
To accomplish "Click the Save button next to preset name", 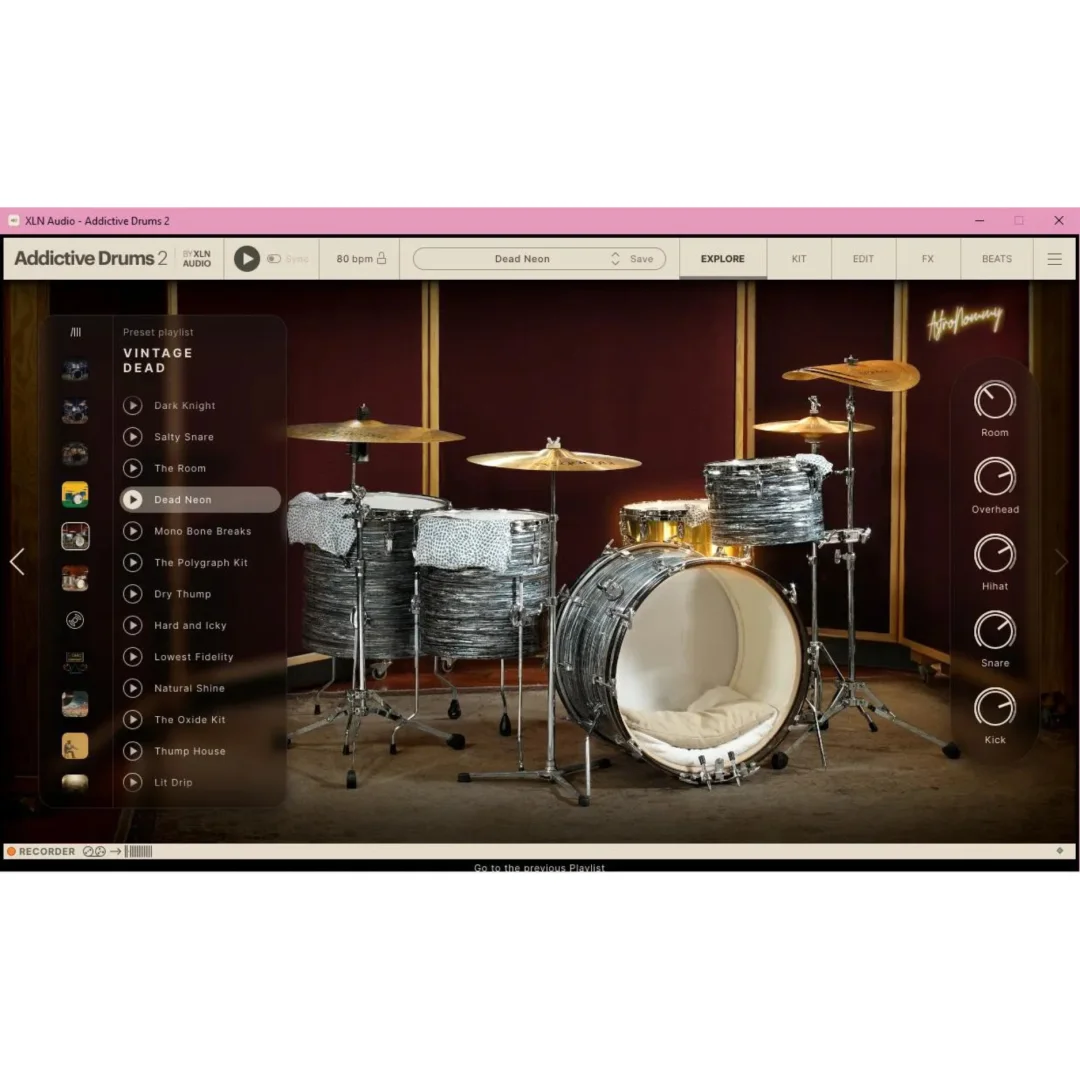I will 641,259.
